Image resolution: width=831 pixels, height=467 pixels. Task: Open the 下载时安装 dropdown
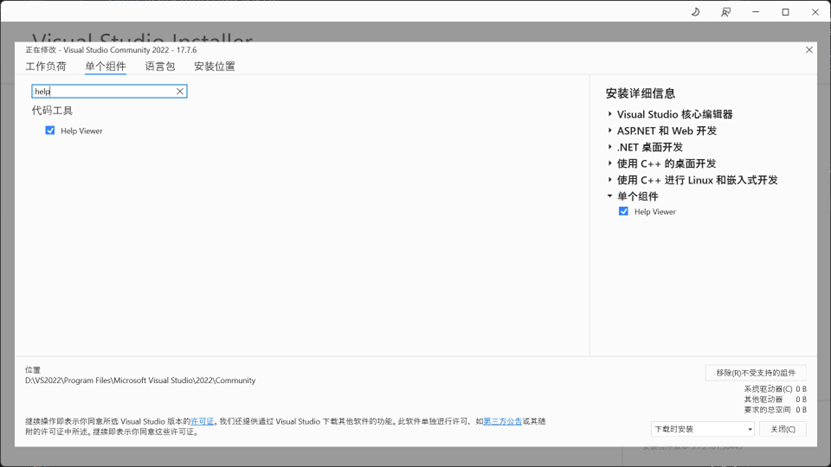[702, 429]
